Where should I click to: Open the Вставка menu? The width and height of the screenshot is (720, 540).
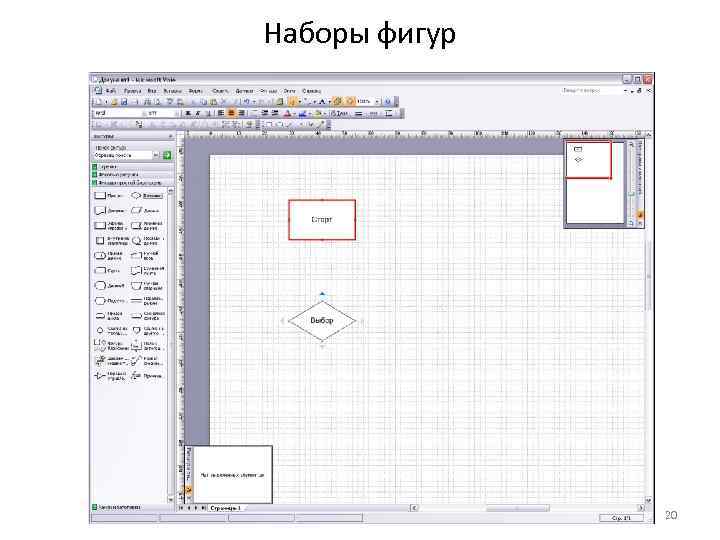pyautogui.click(x=173, y=91)
